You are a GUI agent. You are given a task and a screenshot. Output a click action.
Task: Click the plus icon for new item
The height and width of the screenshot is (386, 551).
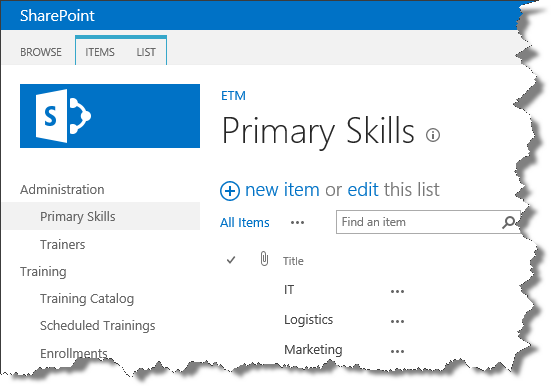pyautogui.click(x=230, y=191)
